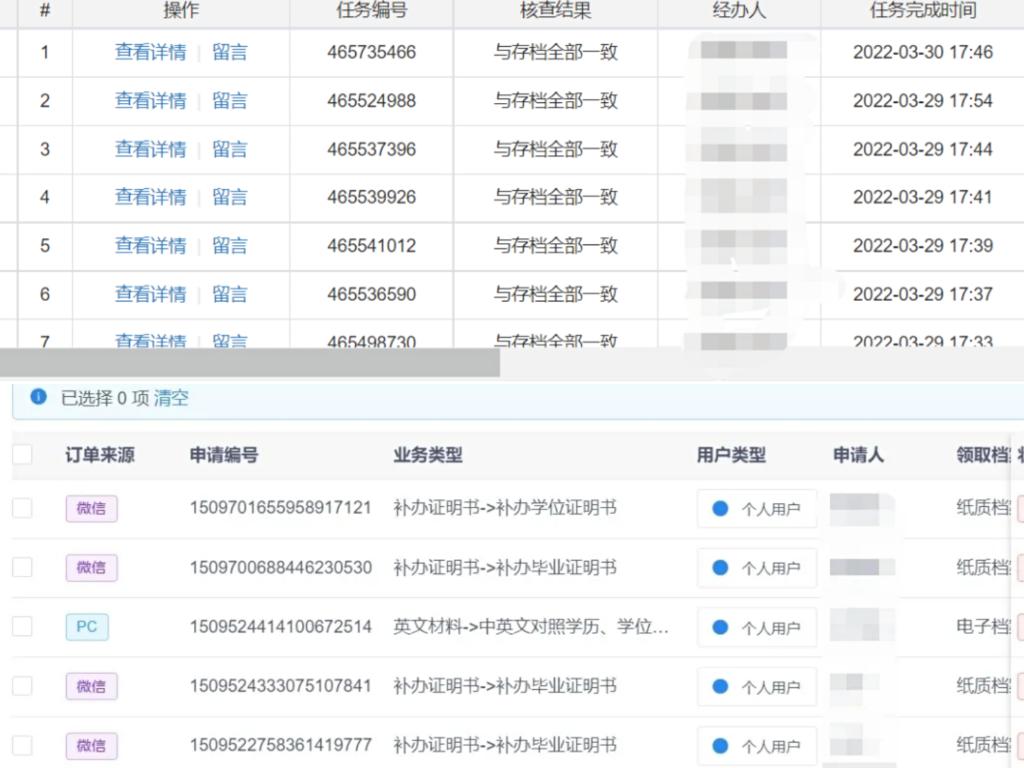Click 清空 to clear the selection
This screenshot has width=1024, height=768.
tap(171, 398)
